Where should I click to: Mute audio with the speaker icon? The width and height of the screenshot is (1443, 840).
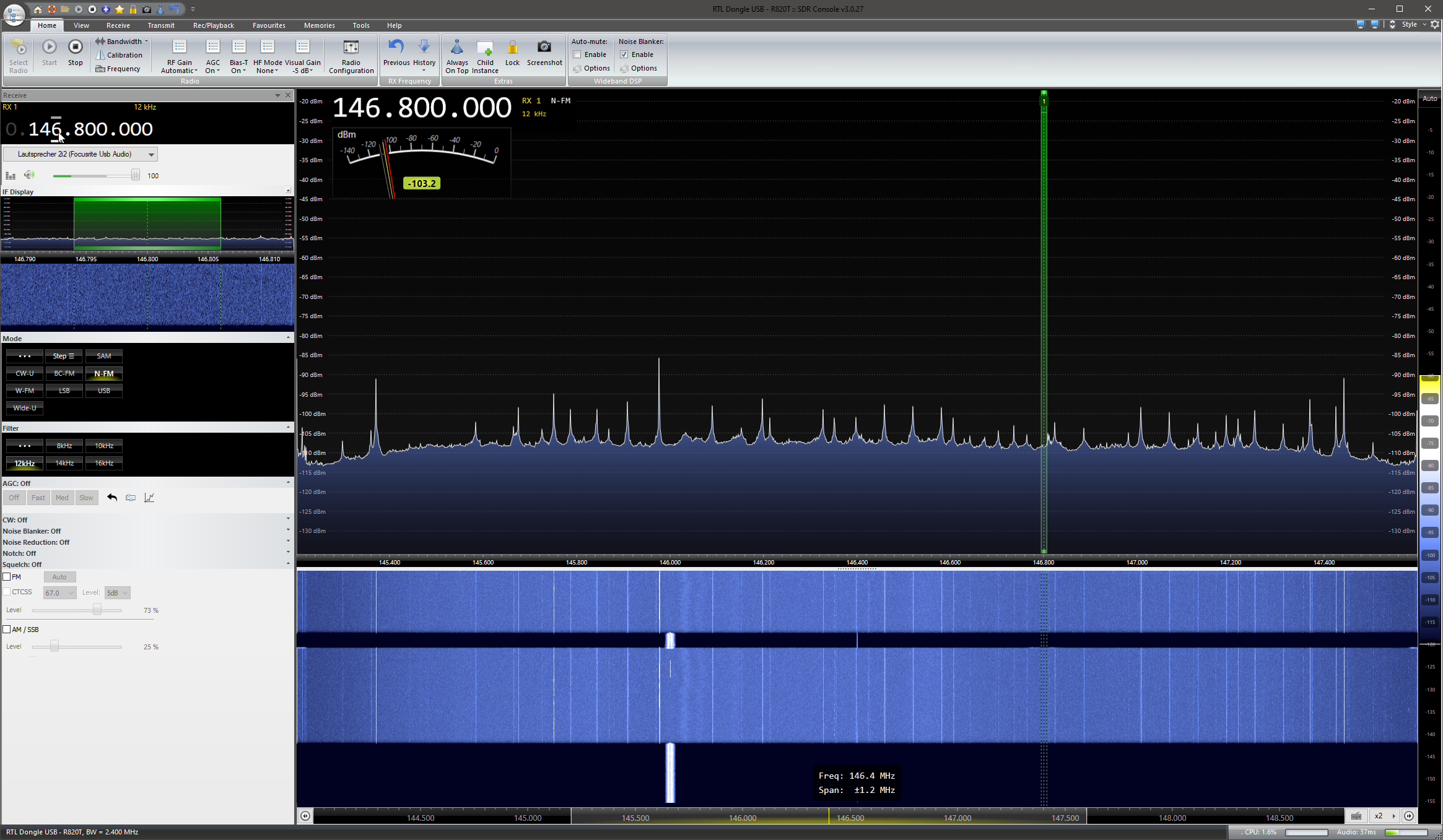pos(29,175)
